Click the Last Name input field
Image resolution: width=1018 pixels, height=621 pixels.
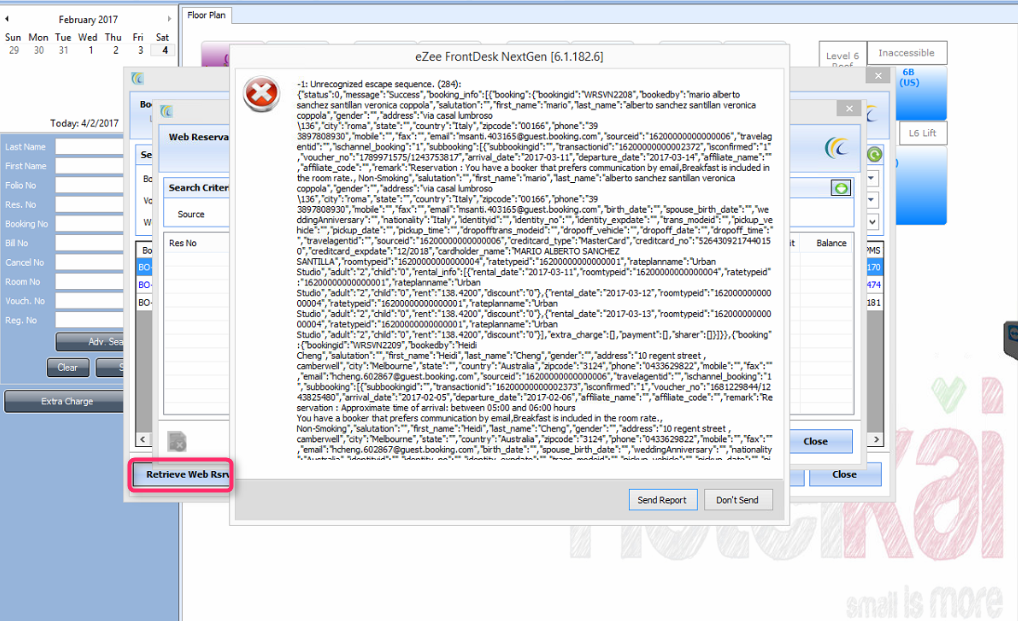point(90,147)
